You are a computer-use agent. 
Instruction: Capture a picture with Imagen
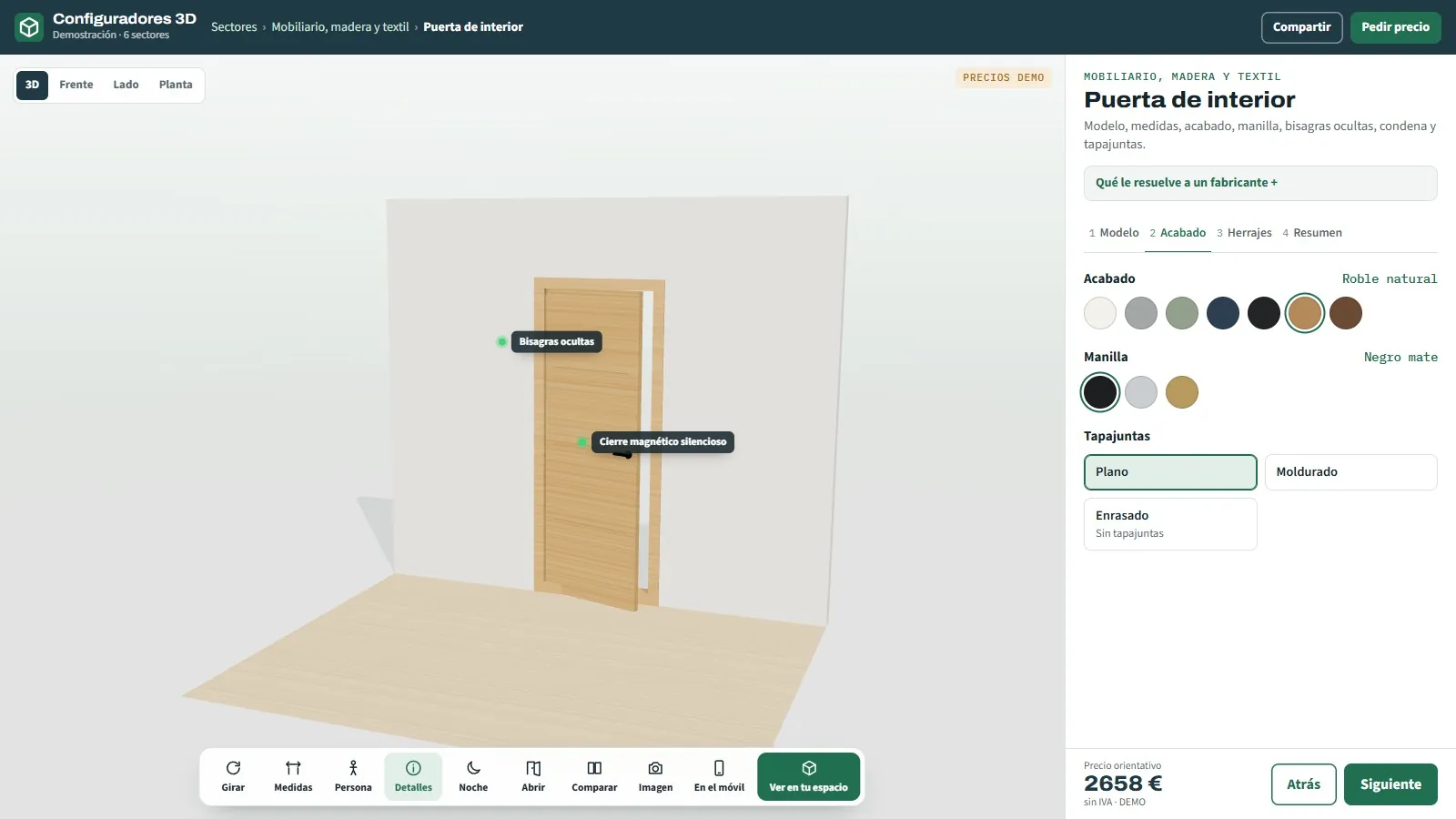coord(655,776)
